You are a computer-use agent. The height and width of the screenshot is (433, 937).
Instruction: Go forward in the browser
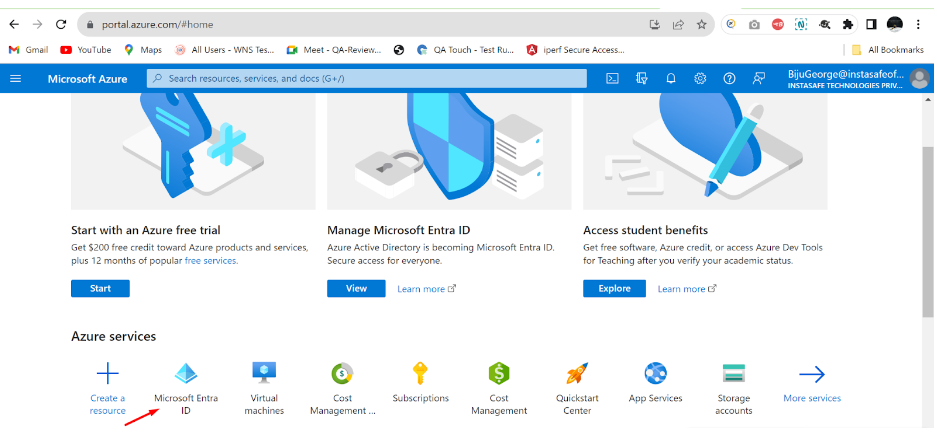[38, 24]
